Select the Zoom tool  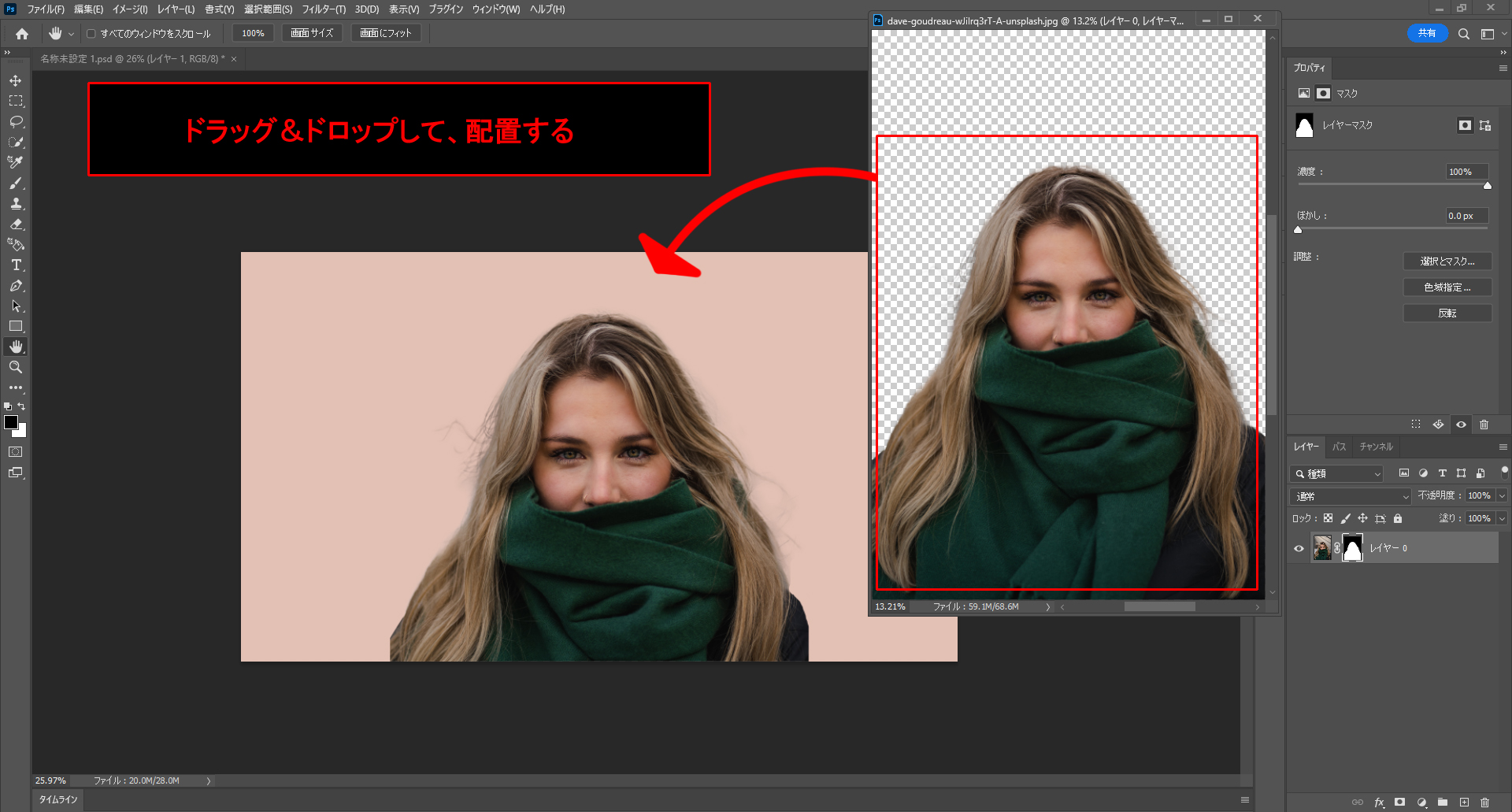coord(16,368)
